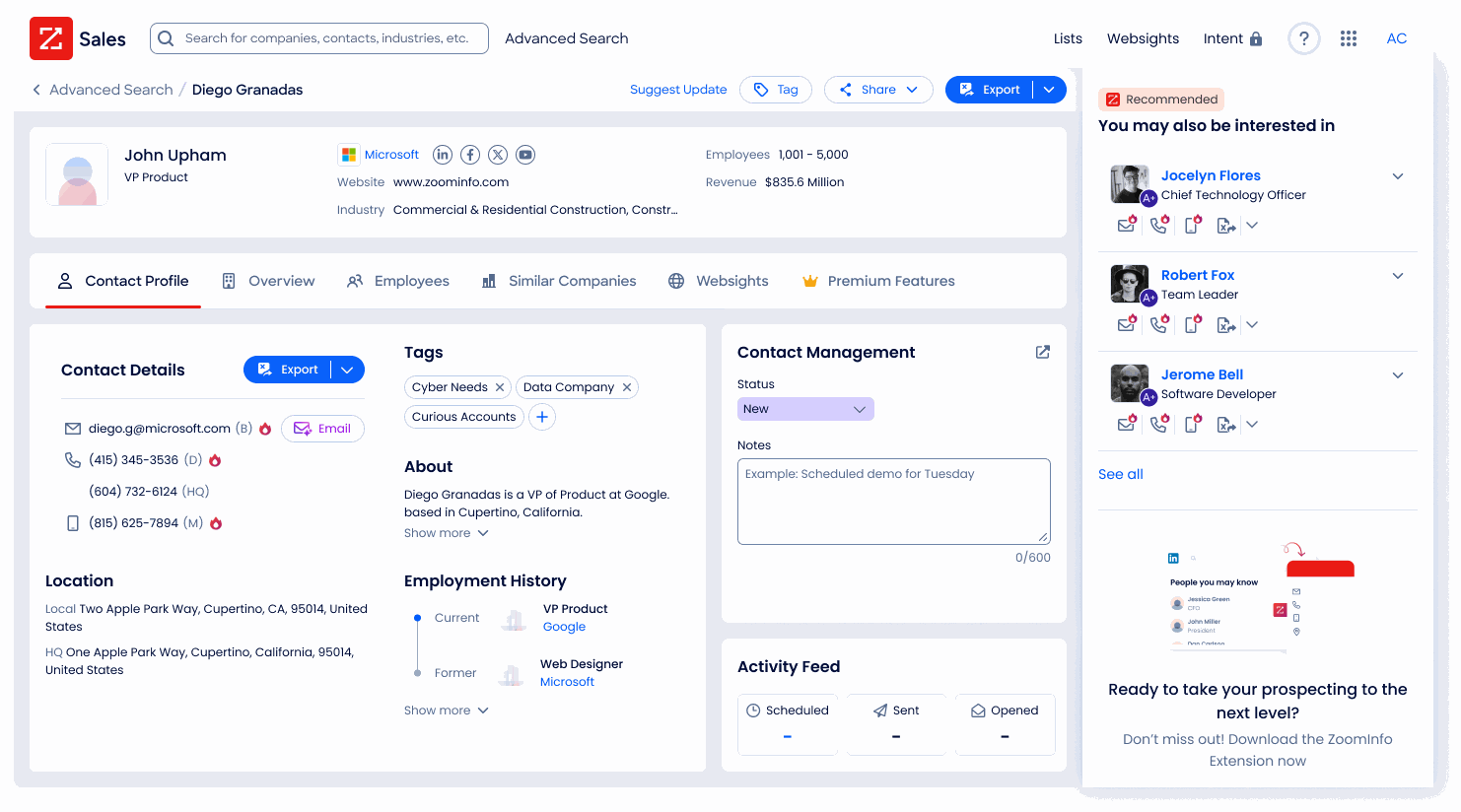Click the AC user avatar

[1396, 38]
